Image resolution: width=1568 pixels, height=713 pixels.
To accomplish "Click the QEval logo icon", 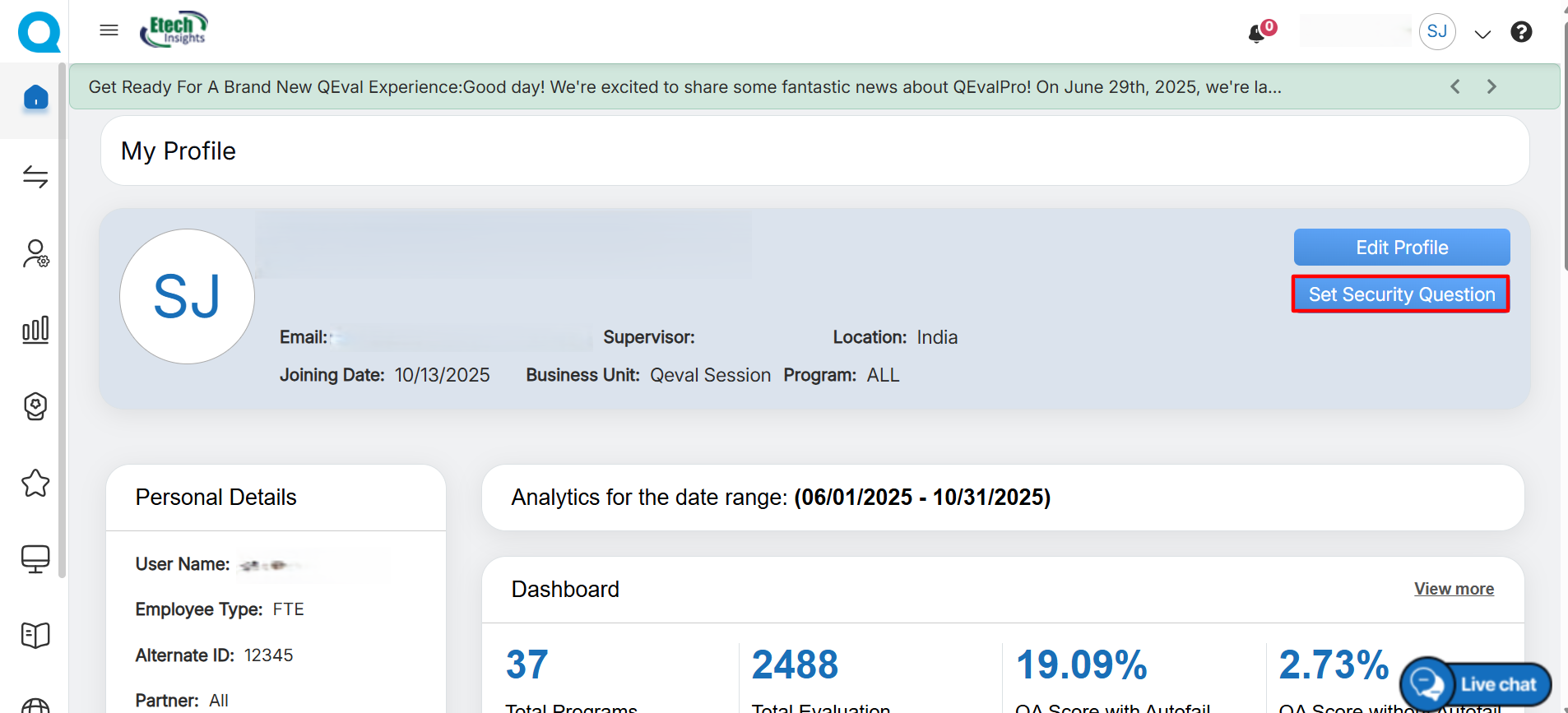I will [x=39, y=32].
